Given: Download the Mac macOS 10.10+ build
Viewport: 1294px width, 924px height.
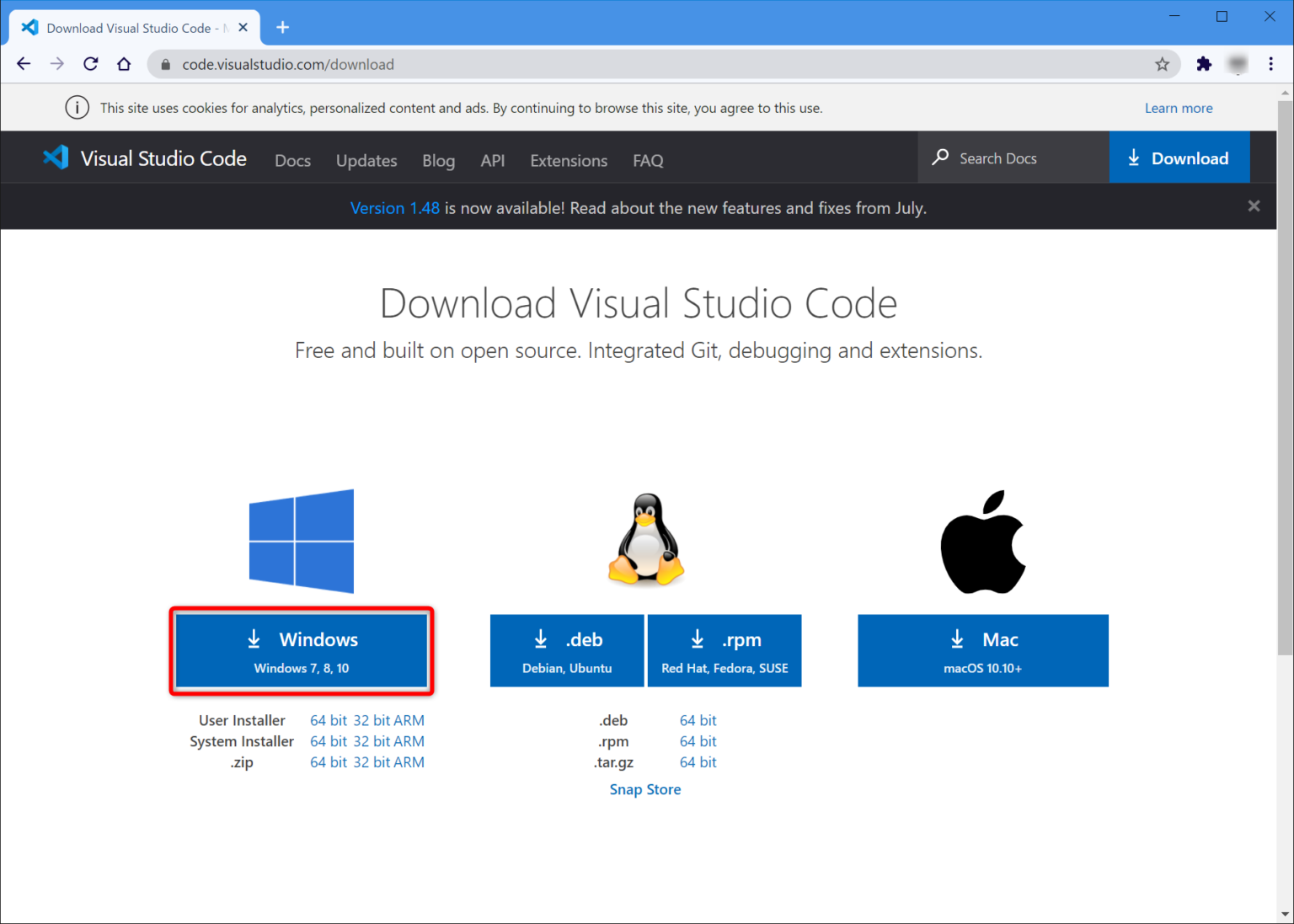Looking at the screenshot, I should [983, 651].
